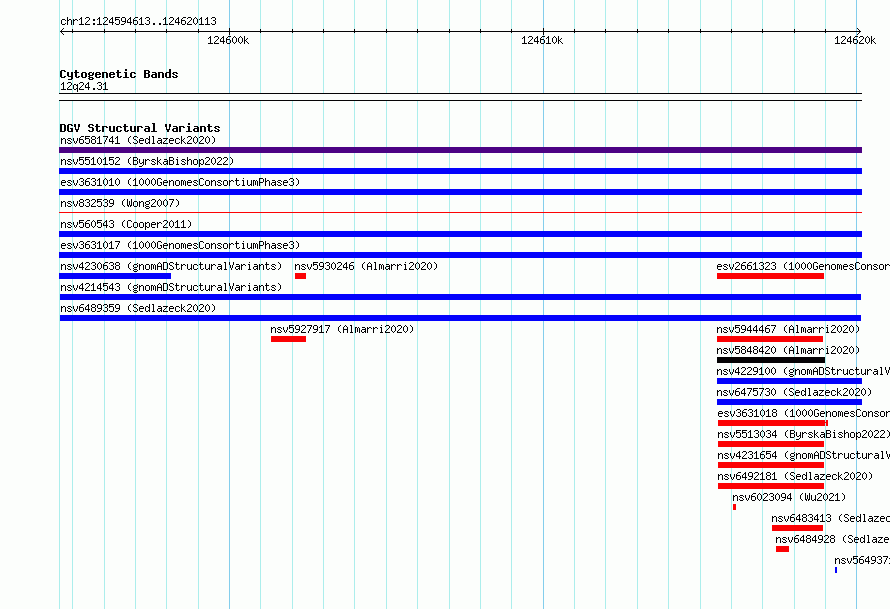Select the red nsv6492181 variant bar

(x=771, y=486)
